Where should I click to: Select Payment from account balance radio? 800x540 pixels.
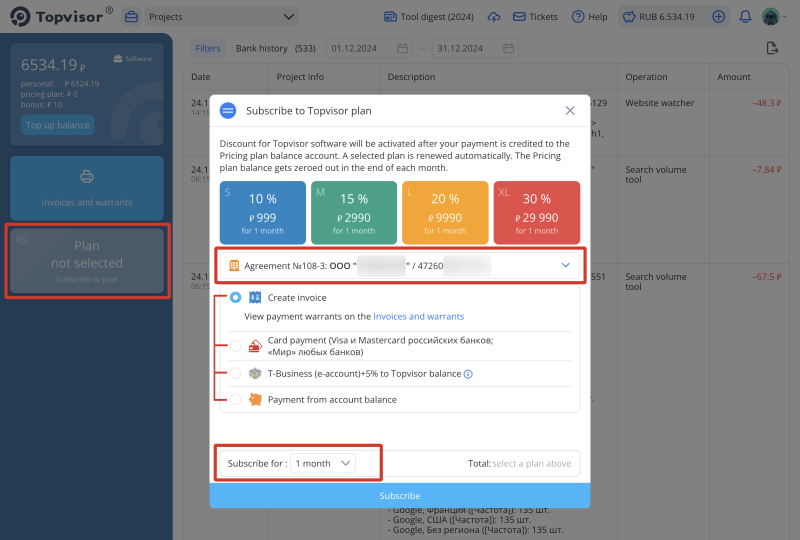pyautogui.click(x=235, y=400)
